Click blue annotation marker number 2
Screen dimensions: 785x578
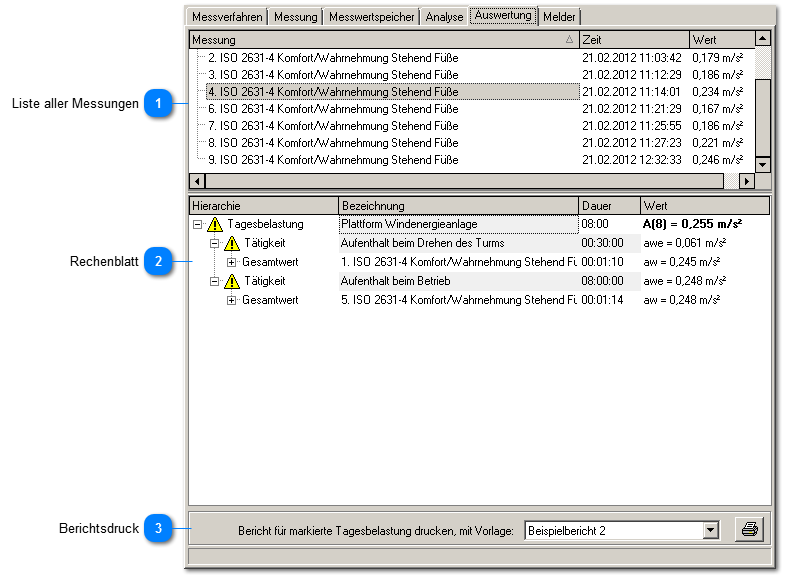point(157,262)
